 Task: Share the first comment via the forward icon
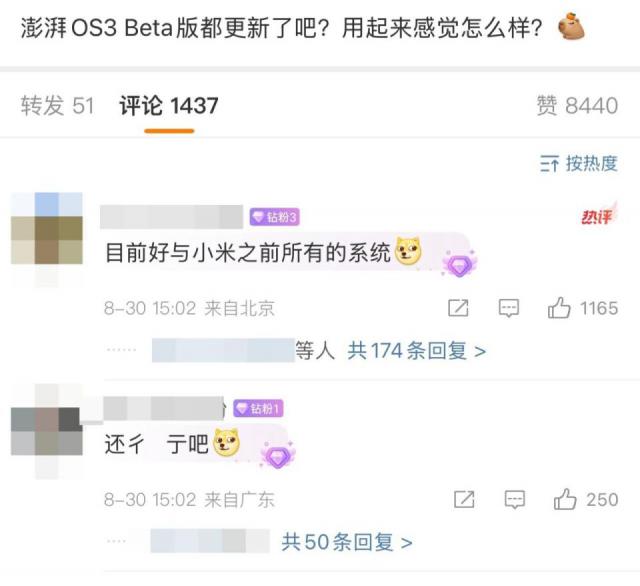pyautogui.click(x=458, y=308)
